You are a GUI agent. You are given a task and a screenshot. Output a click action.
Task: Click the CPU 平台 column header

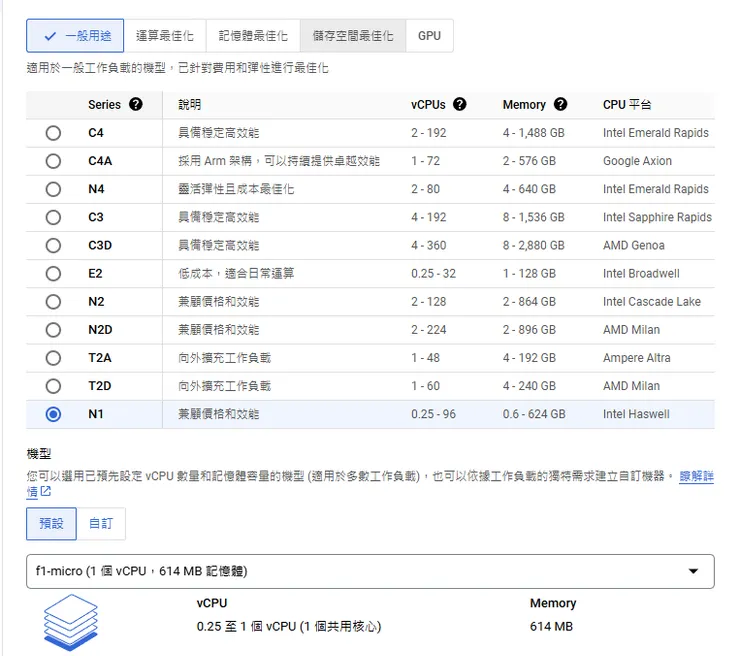pyautogui.click(x=627, y=104)
